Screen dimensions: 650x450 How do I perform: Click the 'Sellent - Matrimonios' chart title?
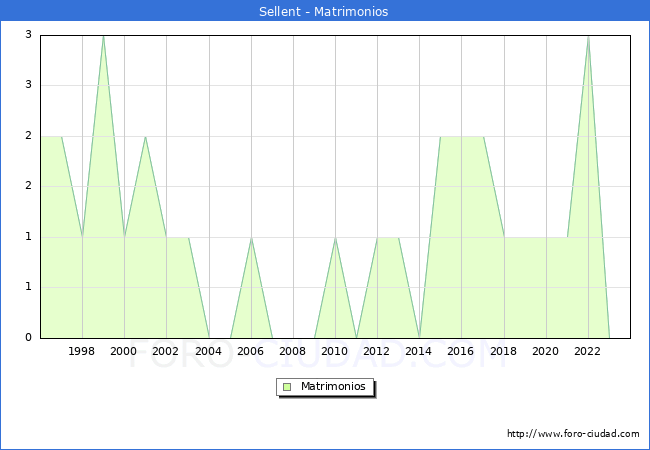pyautogui.click(x=324, y=11)
